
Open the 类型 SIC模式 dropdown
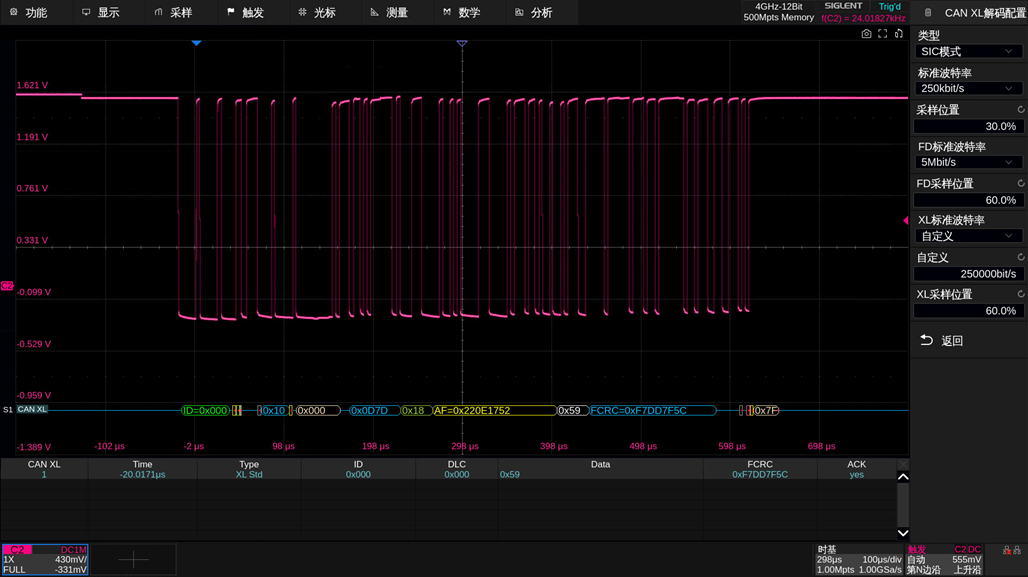click(x=968, y=52)
